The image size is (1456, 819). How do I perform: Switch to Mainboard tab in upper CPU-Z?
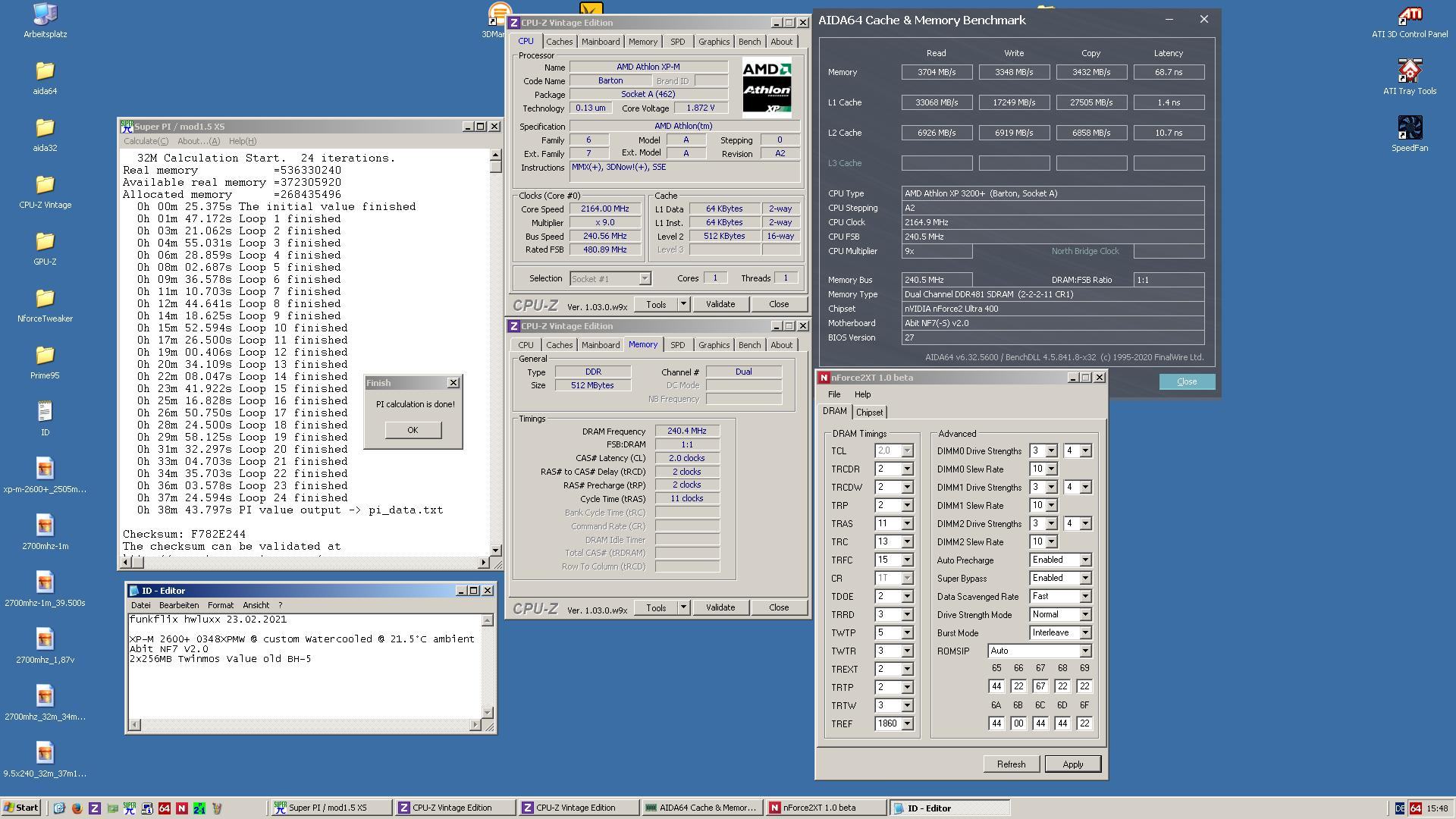[x=601, y=42]
